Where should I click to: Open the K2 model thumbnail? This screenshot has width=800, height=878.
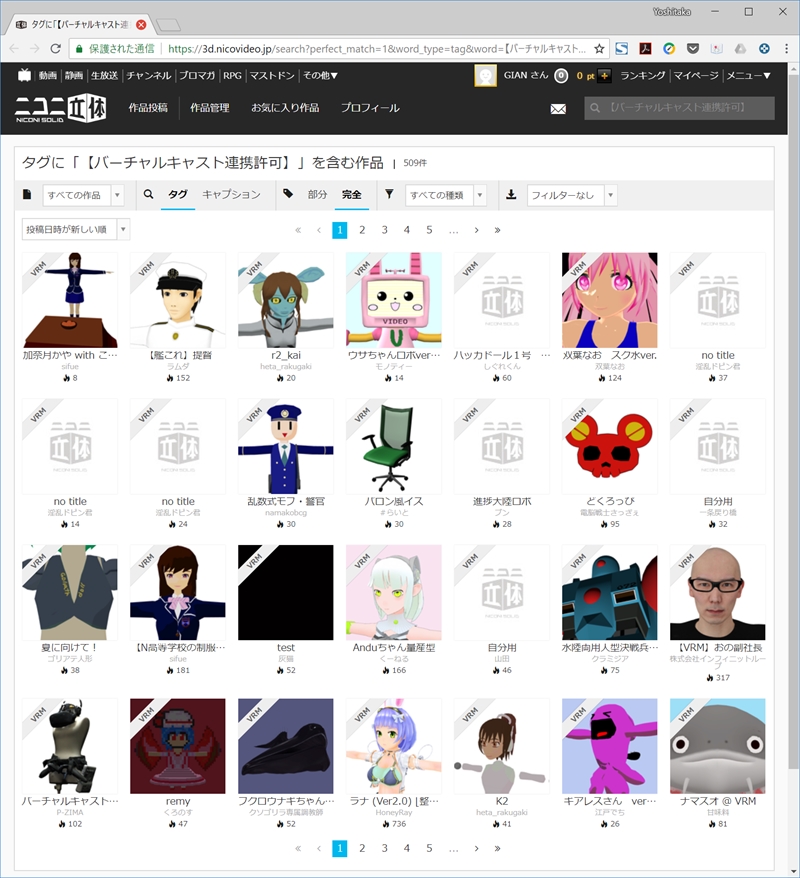point(502,746)
